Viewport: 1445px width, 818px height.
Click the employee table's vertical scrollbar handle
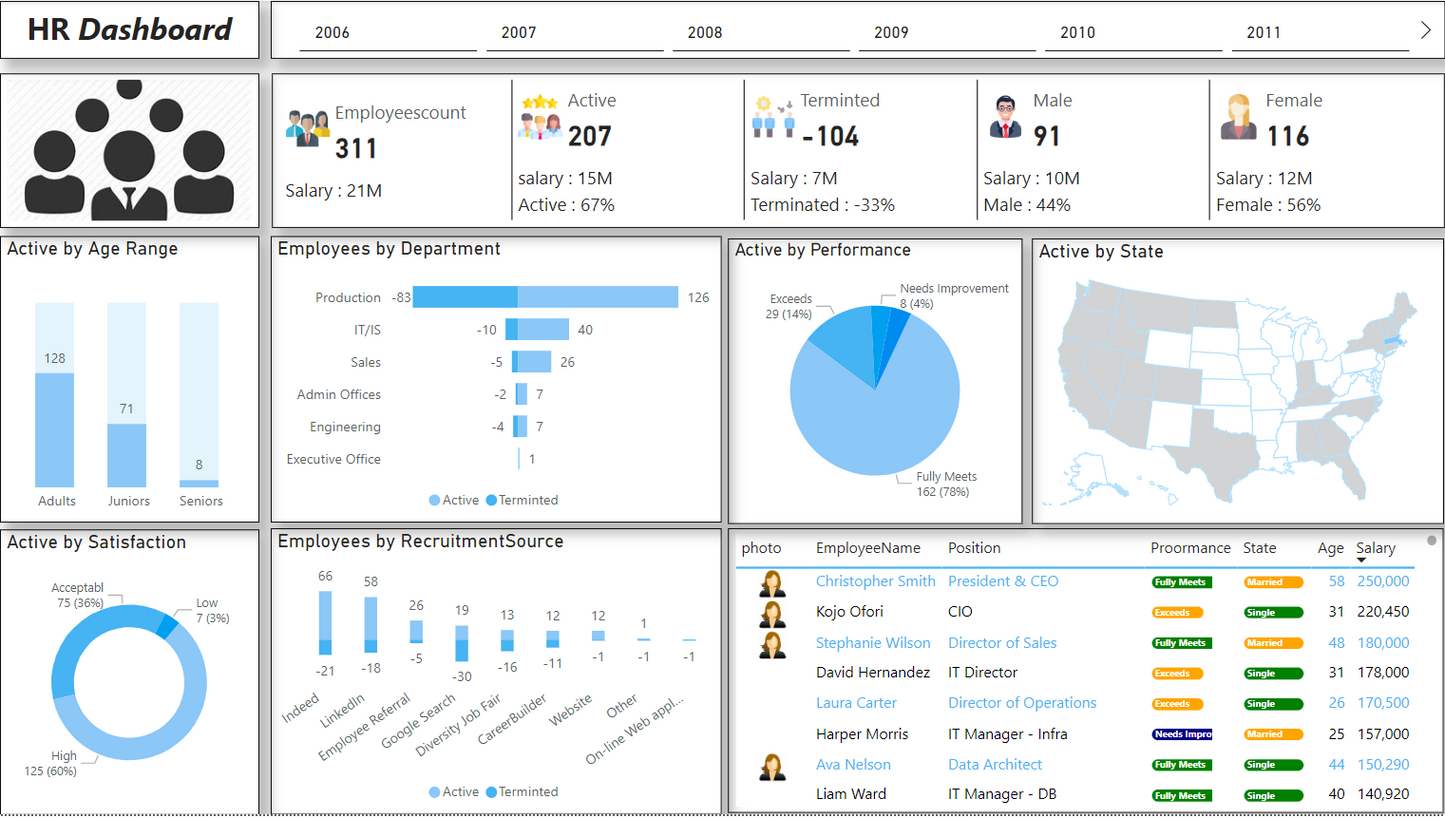(x=1431, y=541)
